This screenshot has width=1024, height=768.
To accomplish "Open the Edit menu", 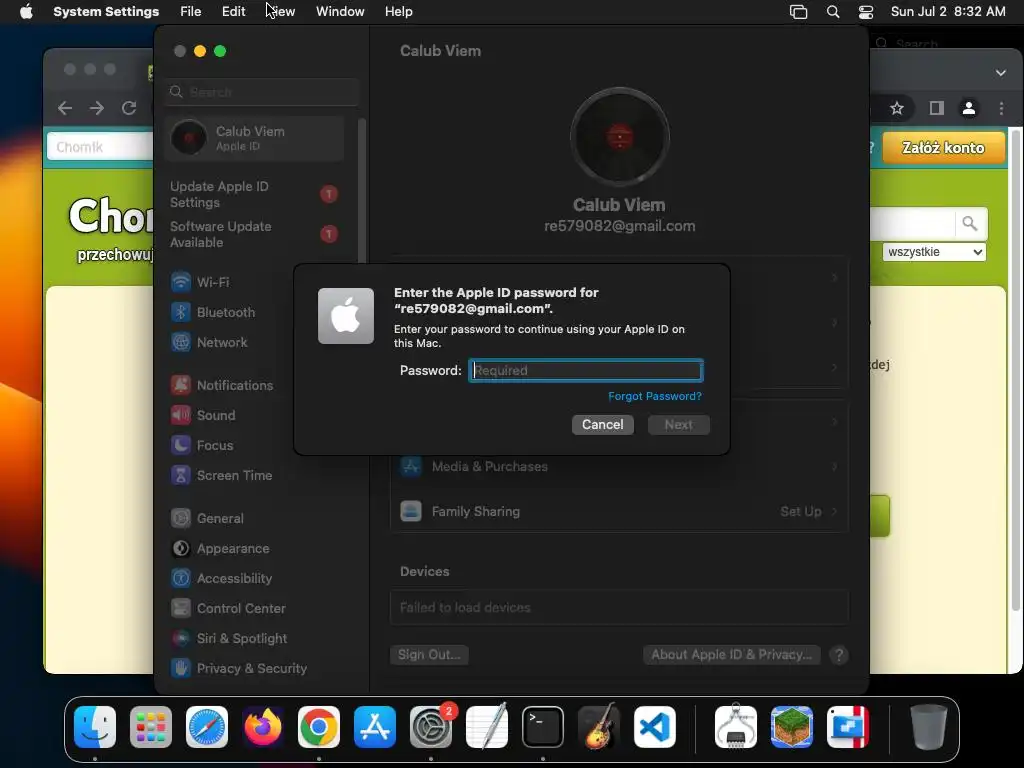I will coord(233,12).
